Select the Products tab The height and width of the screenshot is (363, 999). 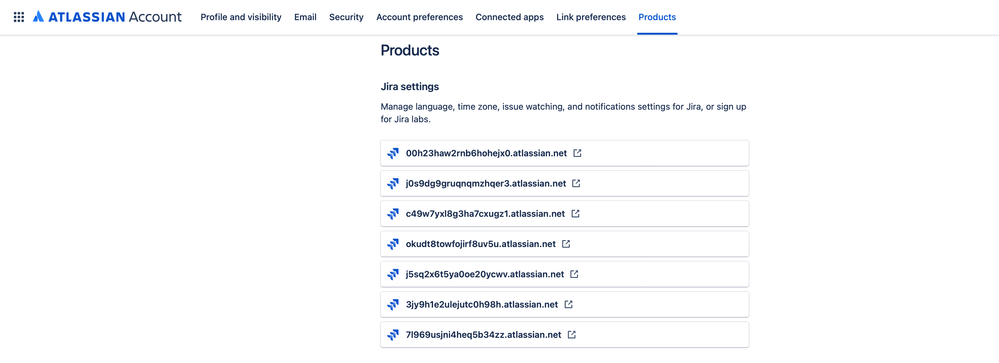click(x=657, y=17)
